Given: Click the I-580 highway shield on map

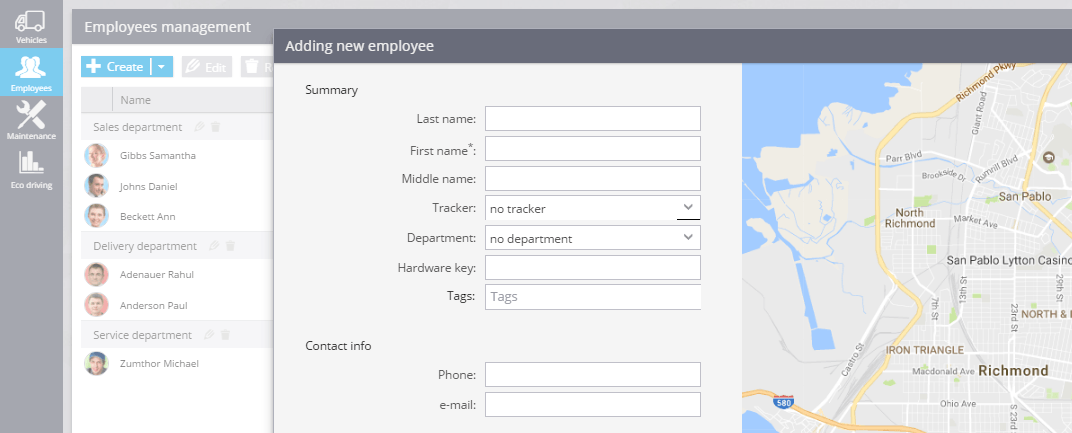Looking at the screenshot, I should [783, 402].
